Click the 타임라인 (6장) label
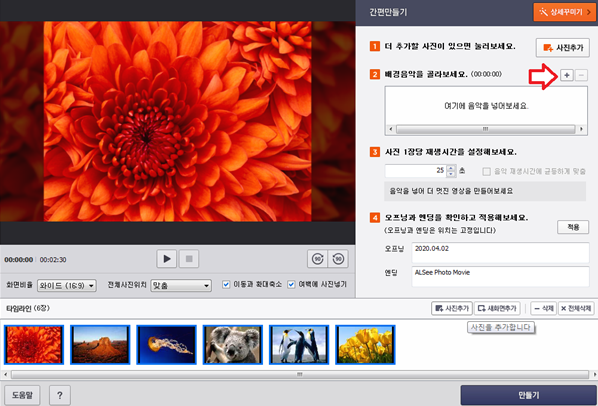598x406 pixels. click(x=28, y=308)
